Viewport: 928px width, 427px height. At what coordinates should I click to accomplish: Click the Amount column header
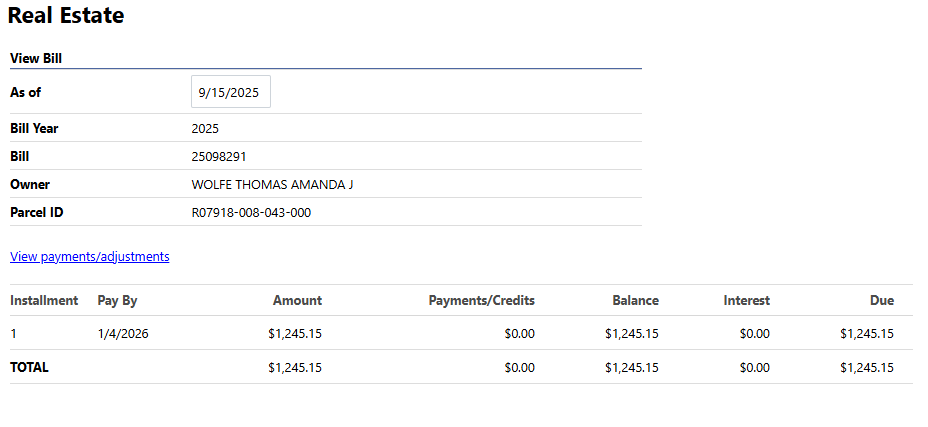(297, 300)
